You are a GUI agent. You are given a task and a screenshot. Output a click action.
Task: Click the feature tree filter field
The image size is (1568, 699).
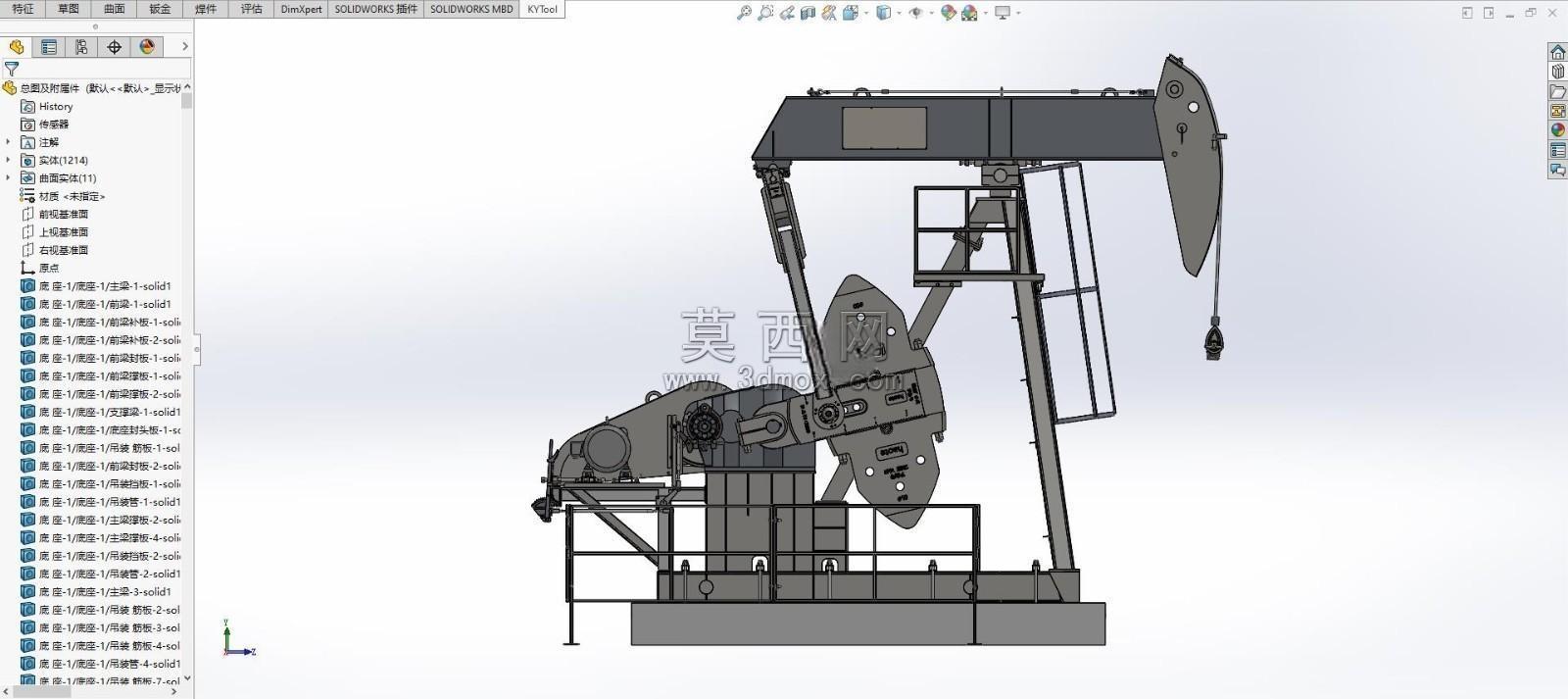[x=96, y=69]
